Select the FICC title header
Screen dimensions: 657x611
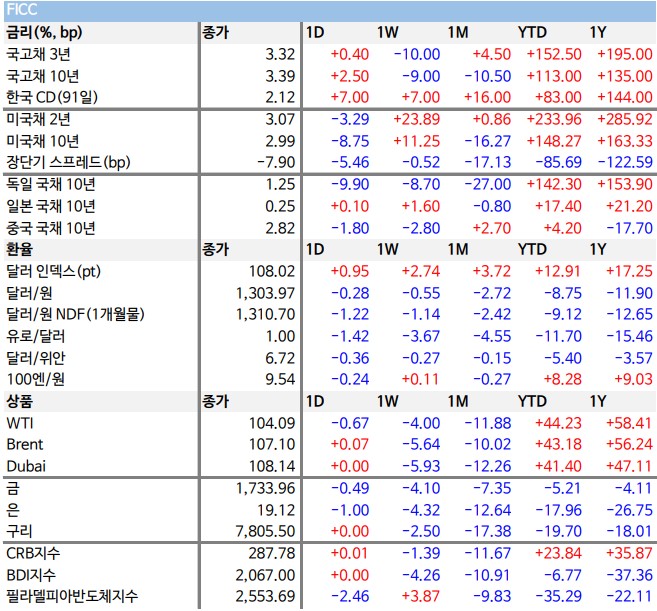(x=22, y=9)
